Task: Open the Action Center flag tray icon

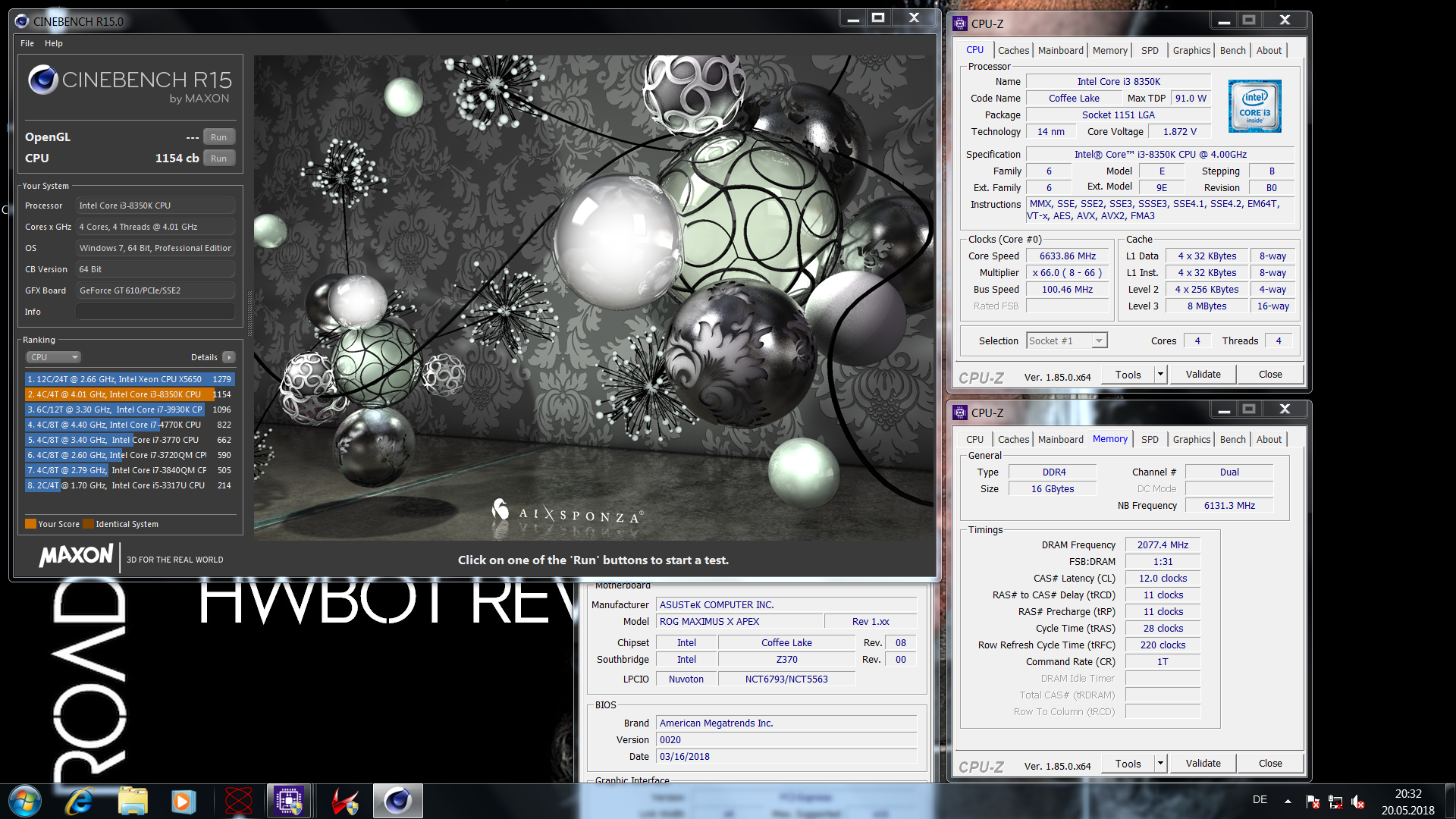Action: click(1313, 802)
